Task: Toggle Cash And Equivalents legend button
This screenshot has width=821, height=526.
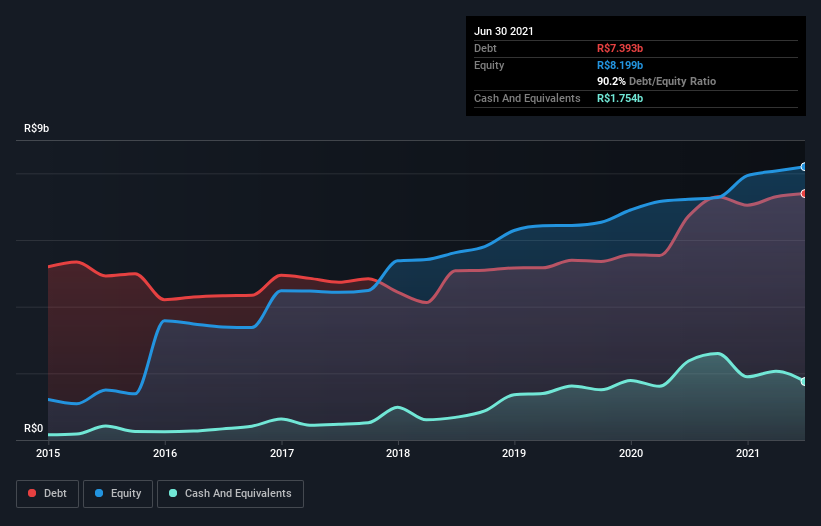Action: click(x=230, y=494)
